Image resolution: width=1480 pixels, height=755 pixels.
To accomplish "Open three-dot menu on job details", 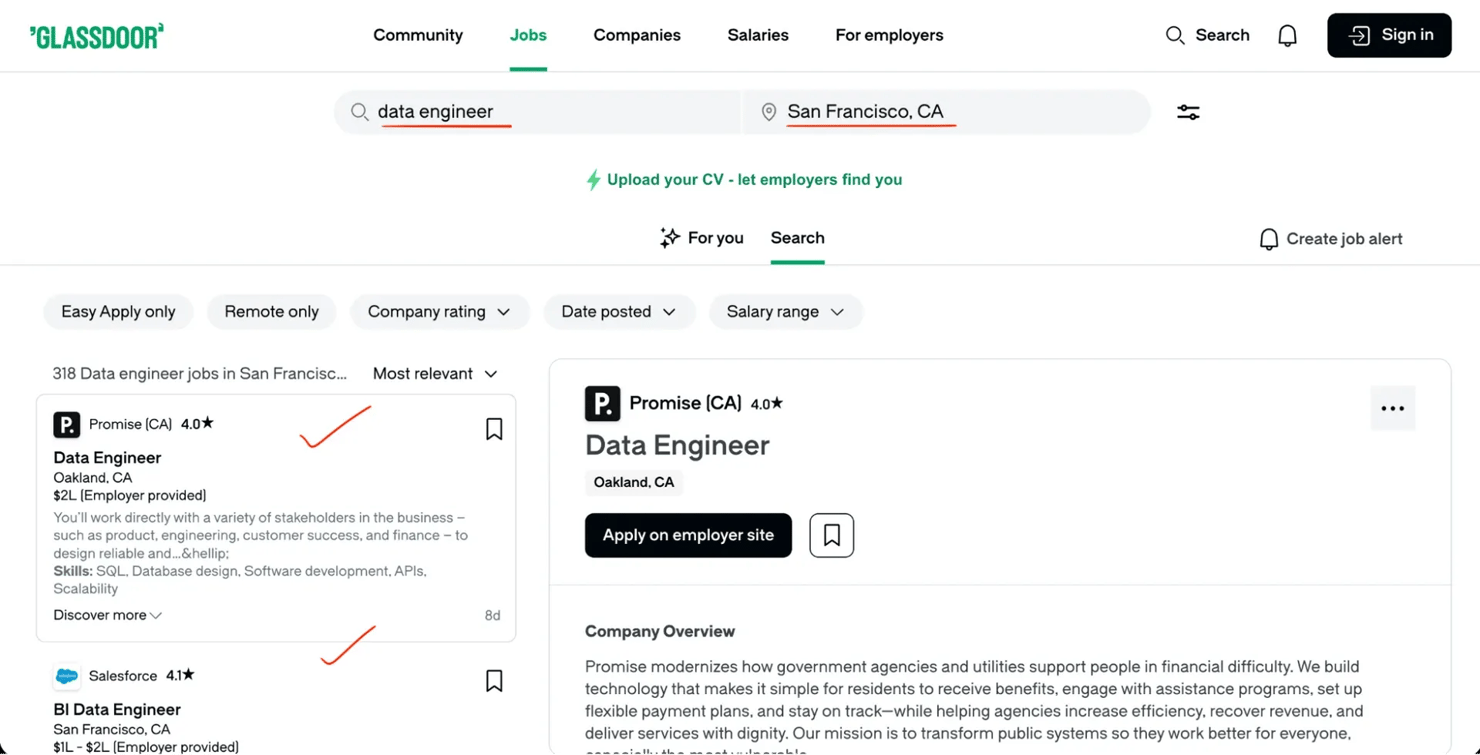I will [x=1392, y=408].
